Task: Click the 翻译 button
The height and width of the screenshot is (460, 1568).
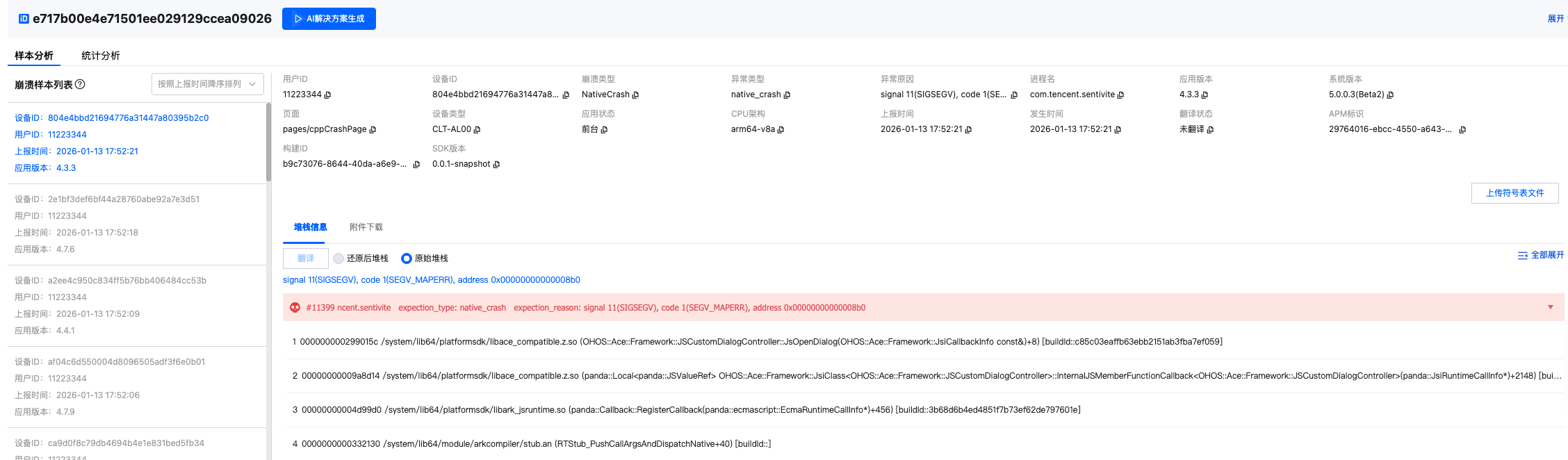Action: tap(306, 258)
